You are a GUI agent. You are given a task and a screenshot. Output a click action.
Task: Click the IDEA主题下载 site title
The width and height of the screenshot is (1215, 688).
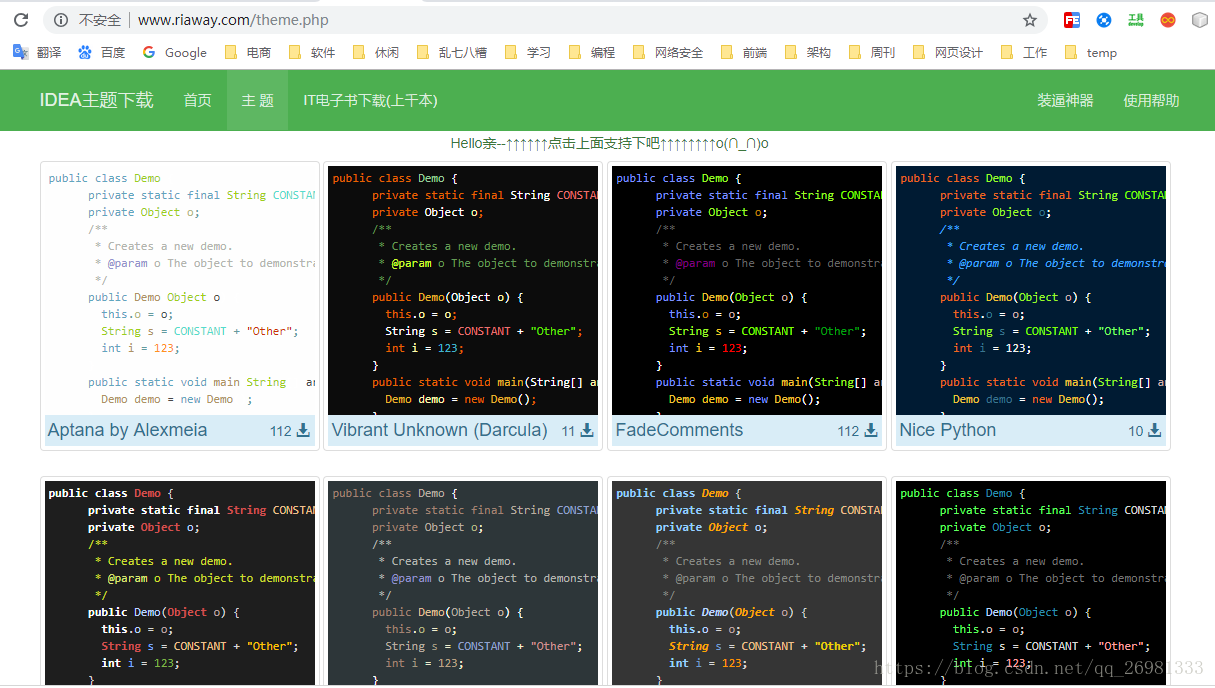(97, 100)
